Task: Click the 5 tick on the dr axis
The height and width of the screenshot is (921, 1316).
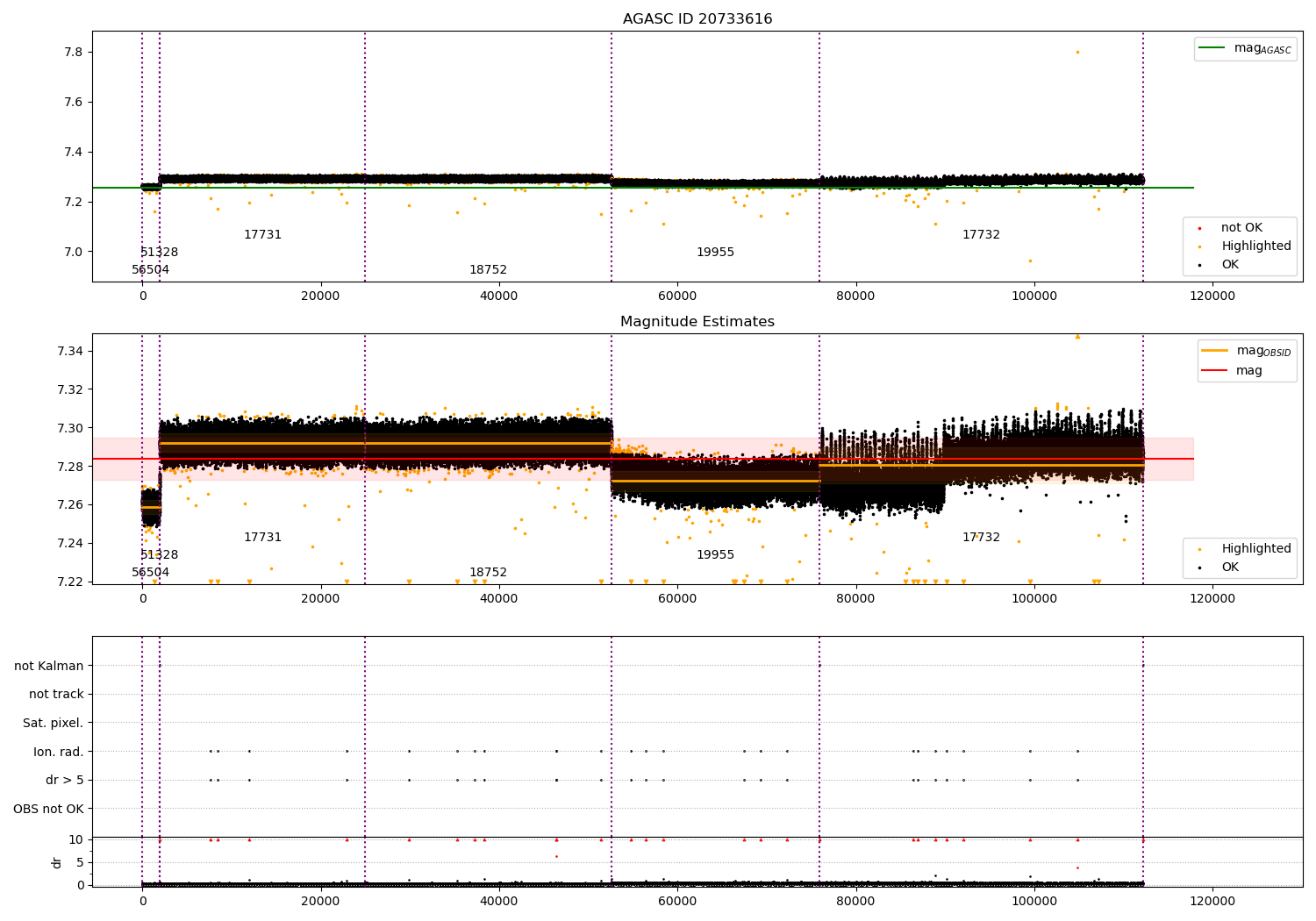Action: pyautogui.click(x=80, y=863)
